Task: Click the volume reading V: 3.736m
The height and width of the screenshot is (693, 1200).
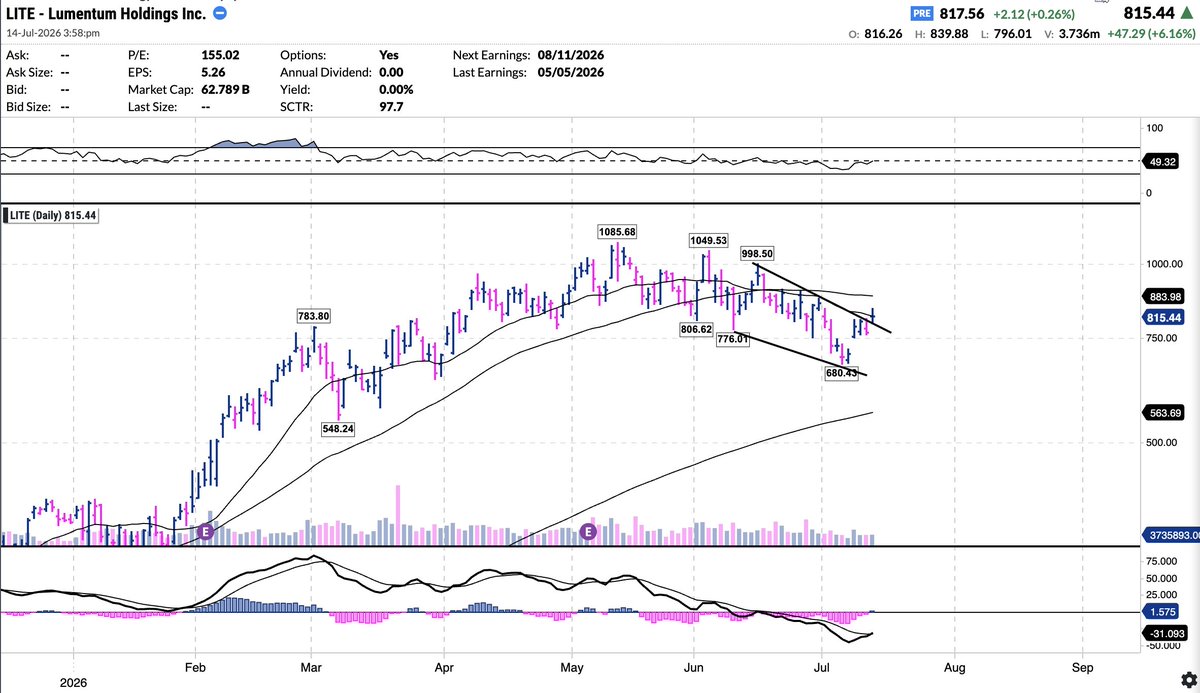Action: click(1072, 34)
